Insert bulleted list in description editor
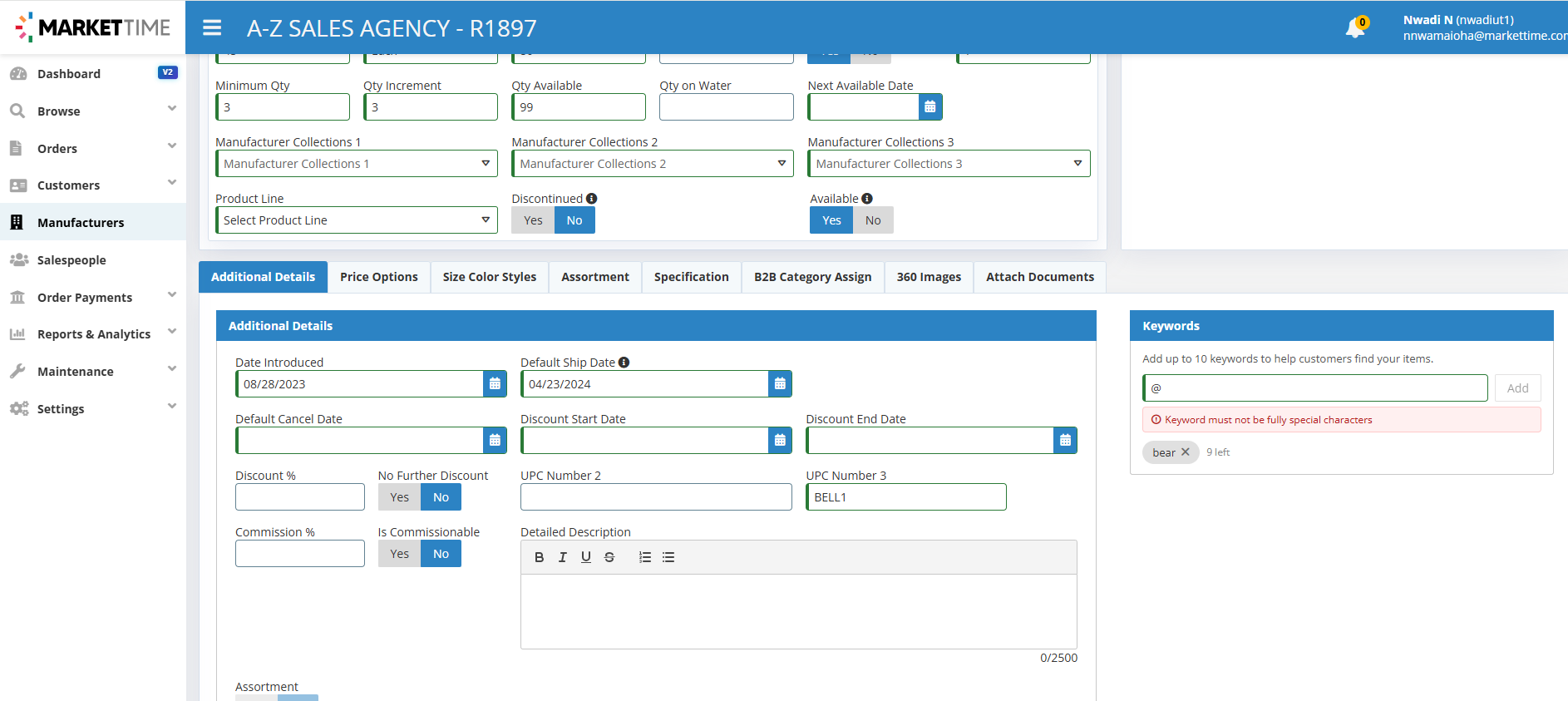Viewport: 1568px width, 701px height. click(x=668, y=557)
